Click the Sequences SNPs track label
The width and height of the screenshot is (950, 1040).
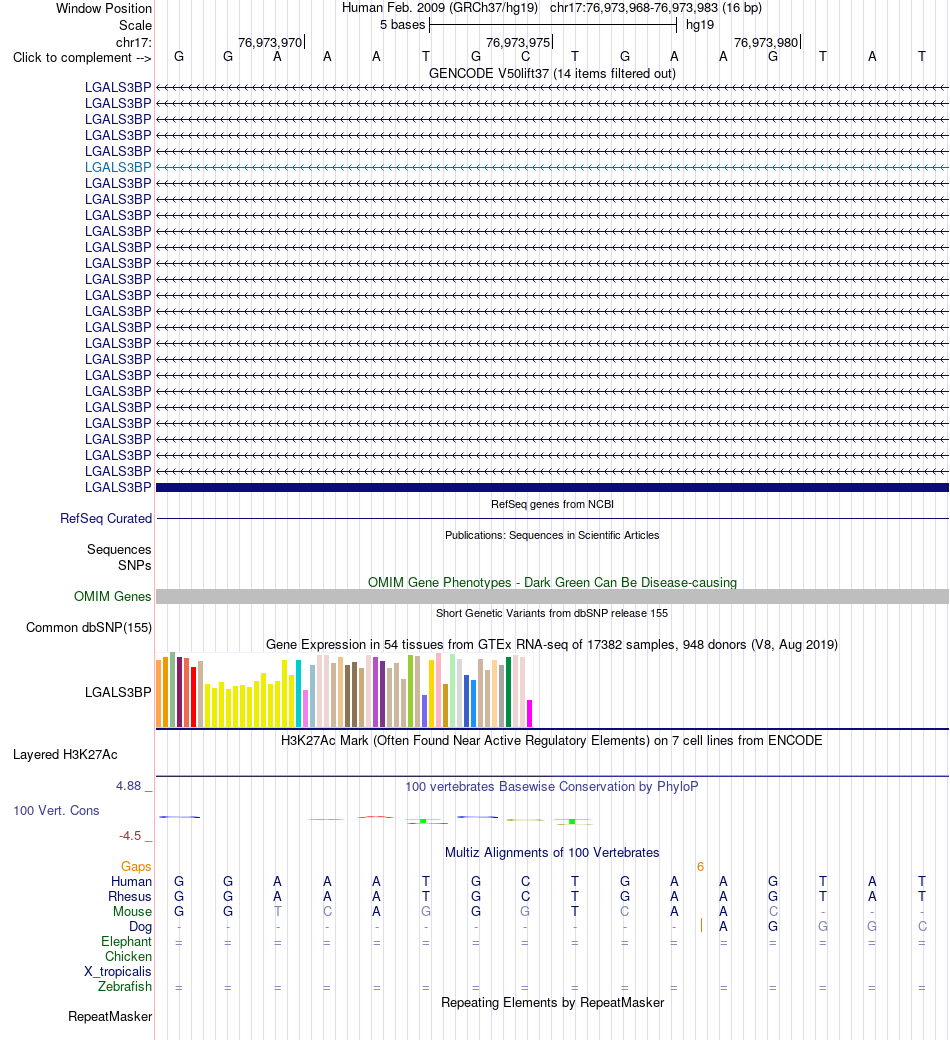[x=119, y=557]
